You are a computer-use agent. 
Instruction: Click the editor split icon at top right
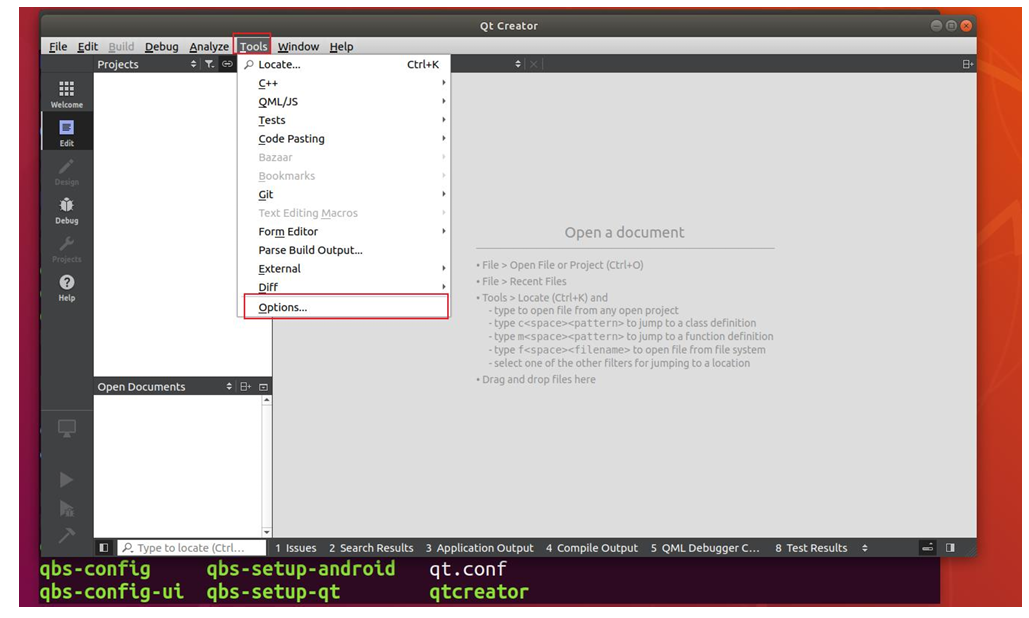[x=967, y=64]
